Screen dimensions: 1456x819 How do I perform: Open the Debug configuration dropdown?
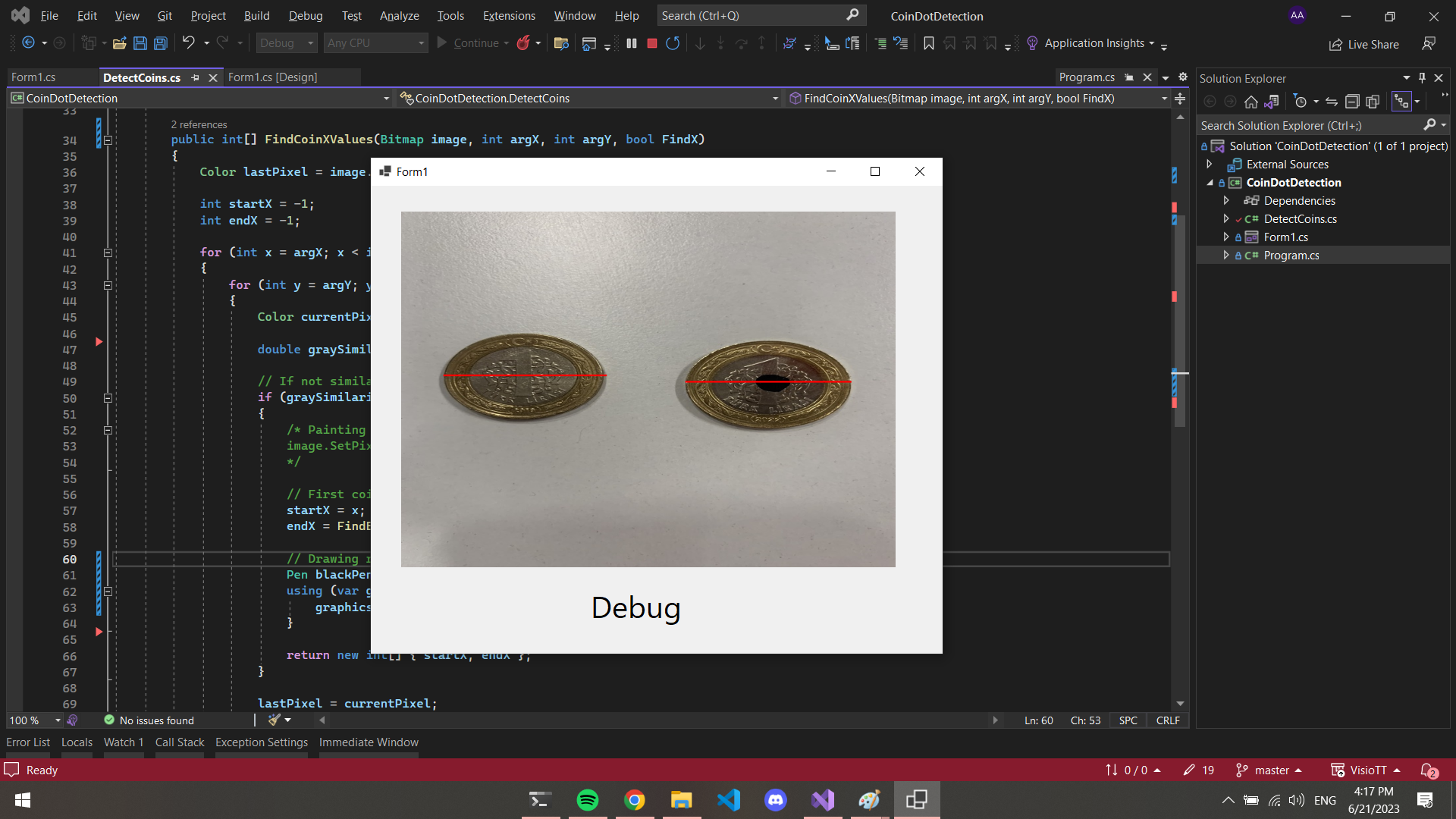(x=287, y=43)
